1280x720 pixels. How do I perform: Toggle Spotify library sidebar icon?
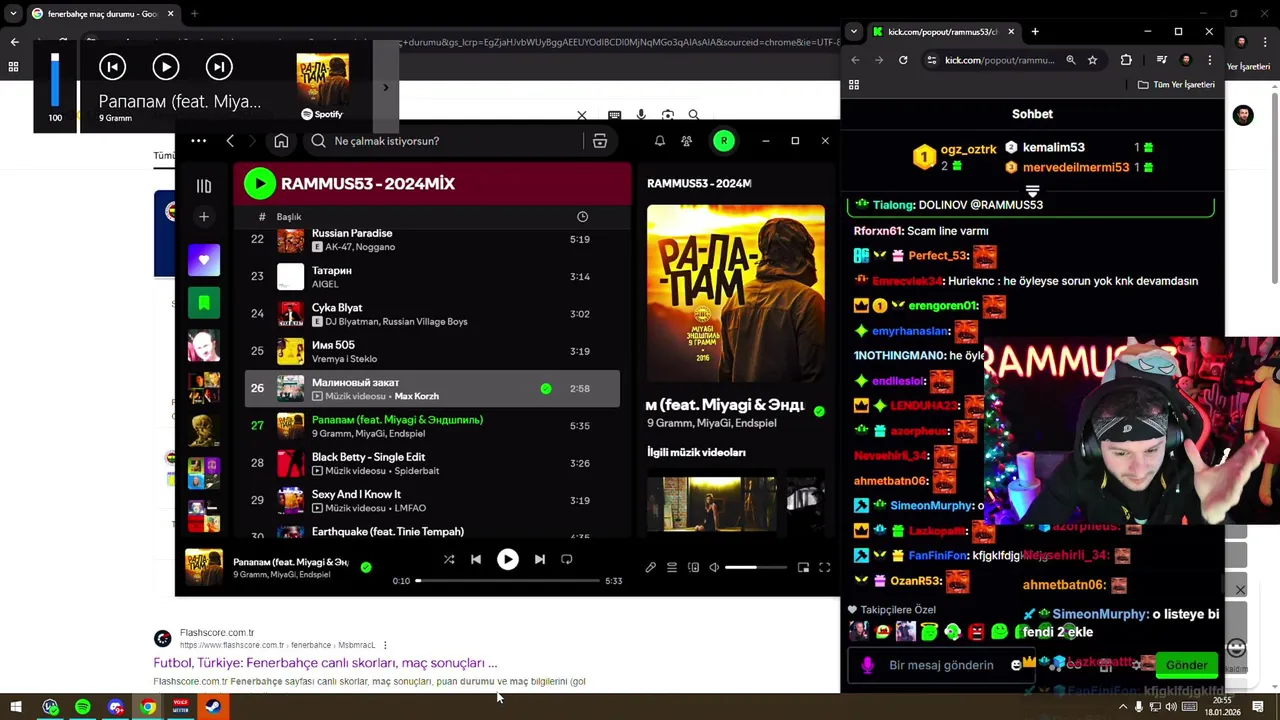[x=204, y=186]
